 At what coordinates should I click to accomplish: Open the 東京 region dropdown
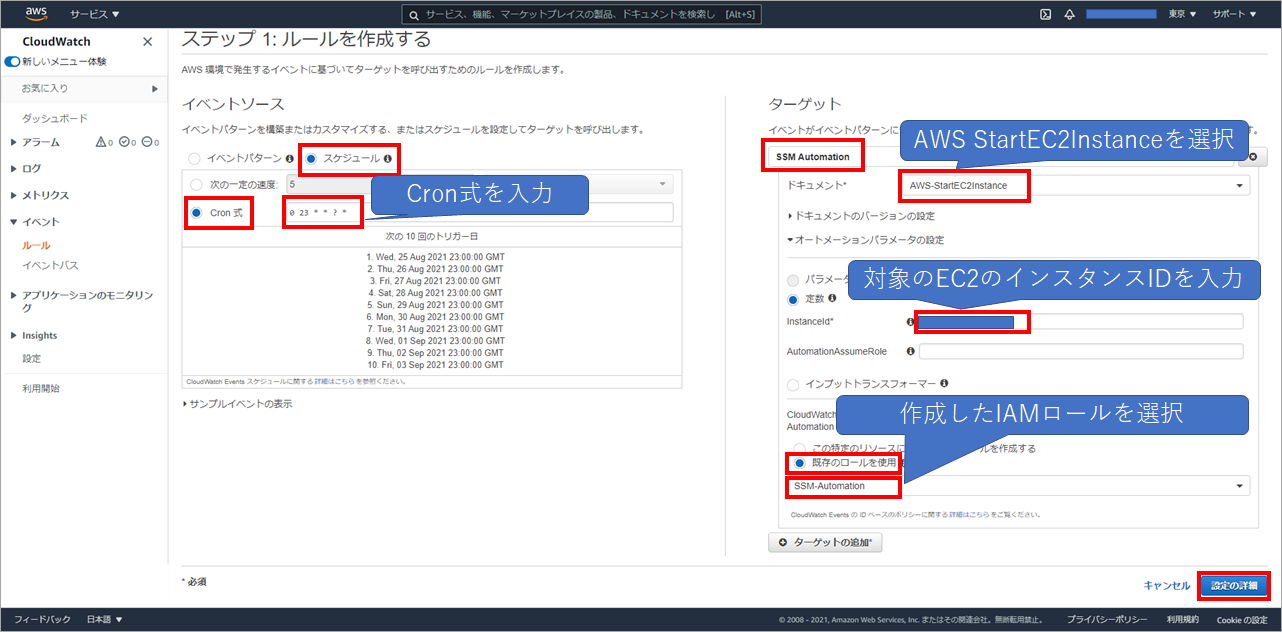pyautogui.click(x=1182, y=14)
